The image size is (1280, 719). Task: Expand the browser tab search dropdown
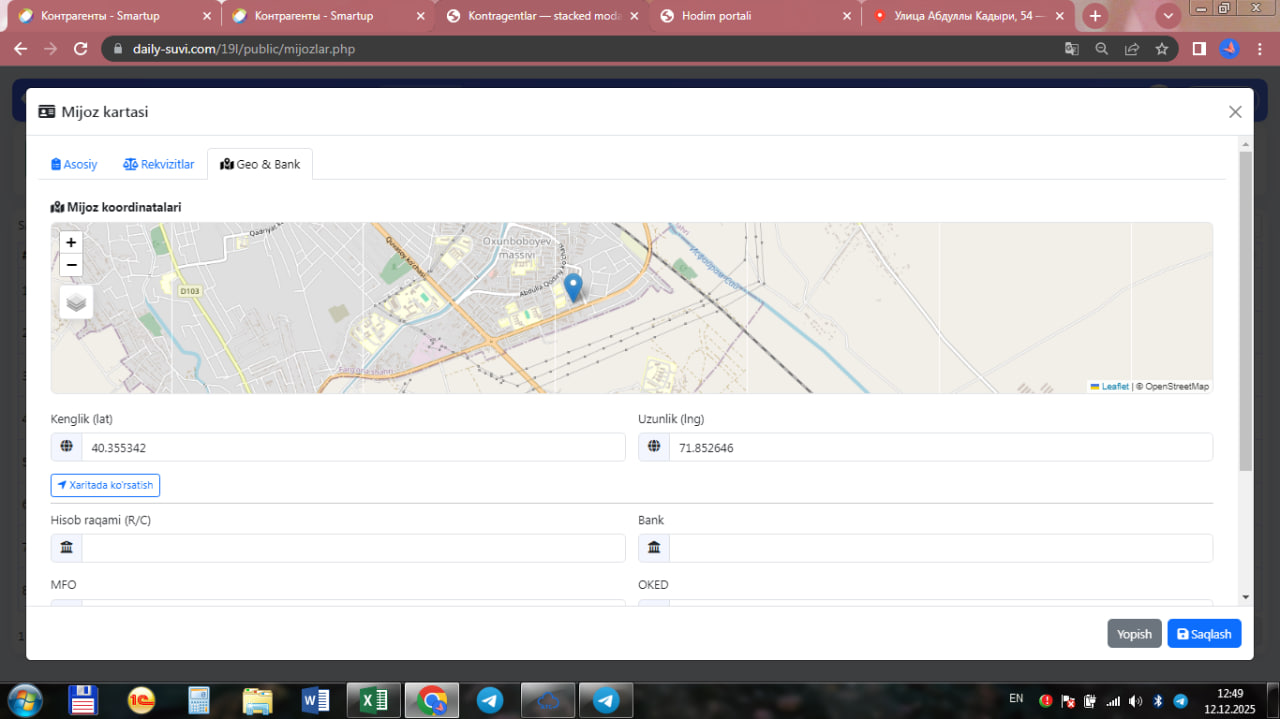click(1168, 16)
